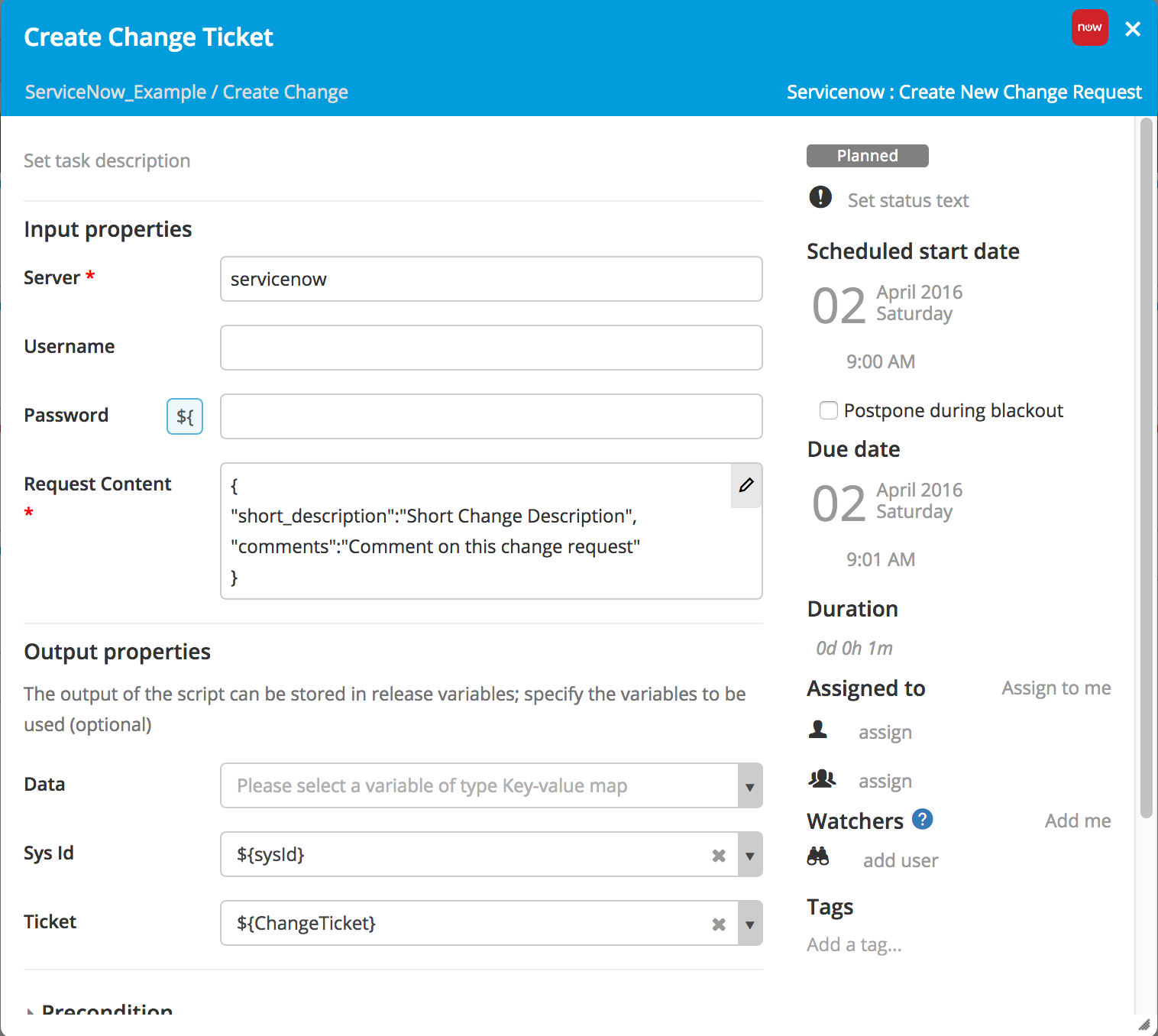The image size is (1158, 1036).
Task: Click Assign to me link
Action: [x=1056, y=688]
